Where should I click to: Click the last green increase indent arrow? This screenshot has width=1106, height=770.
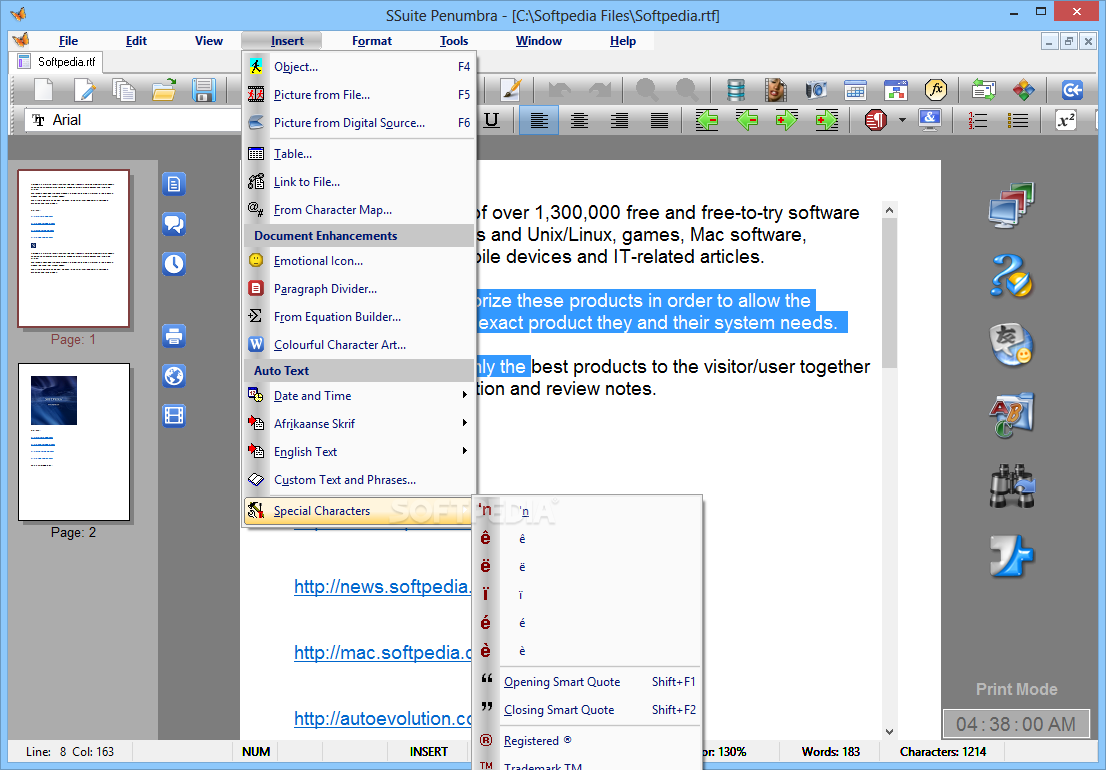[x=827, y=121]
